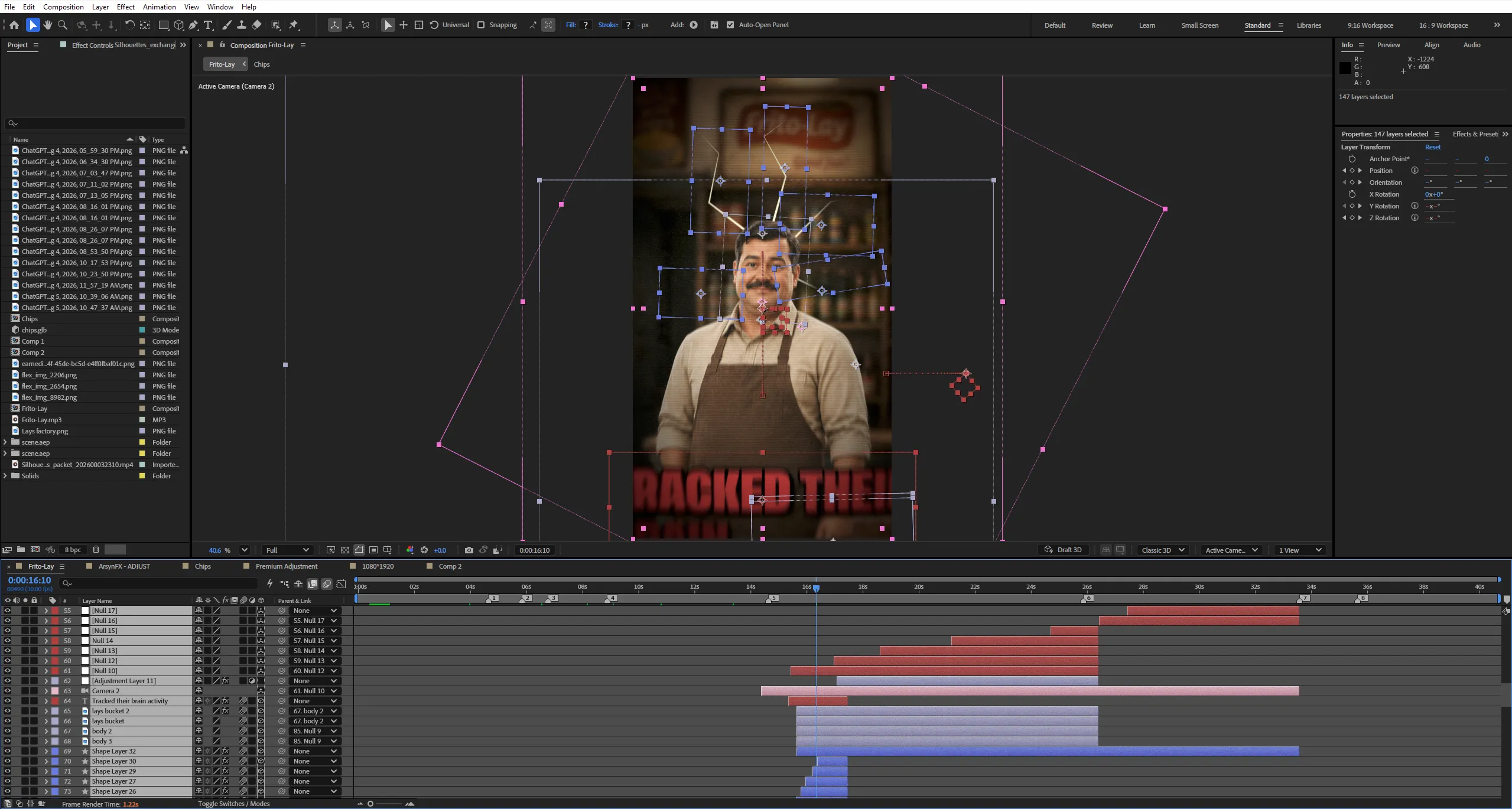Open the Animation menu
Image resolution: width=1512 pixels, height=809 pixels.
159,6
